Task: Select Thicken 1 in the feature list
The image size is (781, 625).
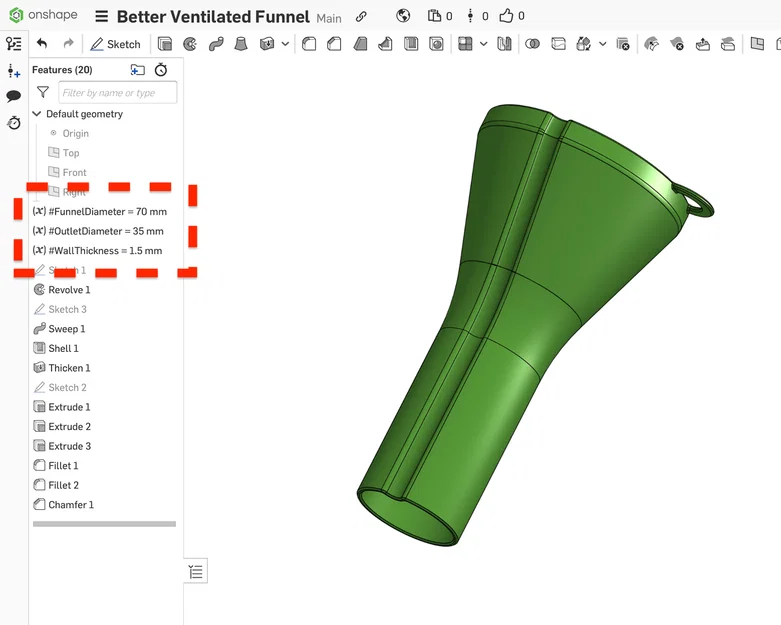Action: pos(62,368)
